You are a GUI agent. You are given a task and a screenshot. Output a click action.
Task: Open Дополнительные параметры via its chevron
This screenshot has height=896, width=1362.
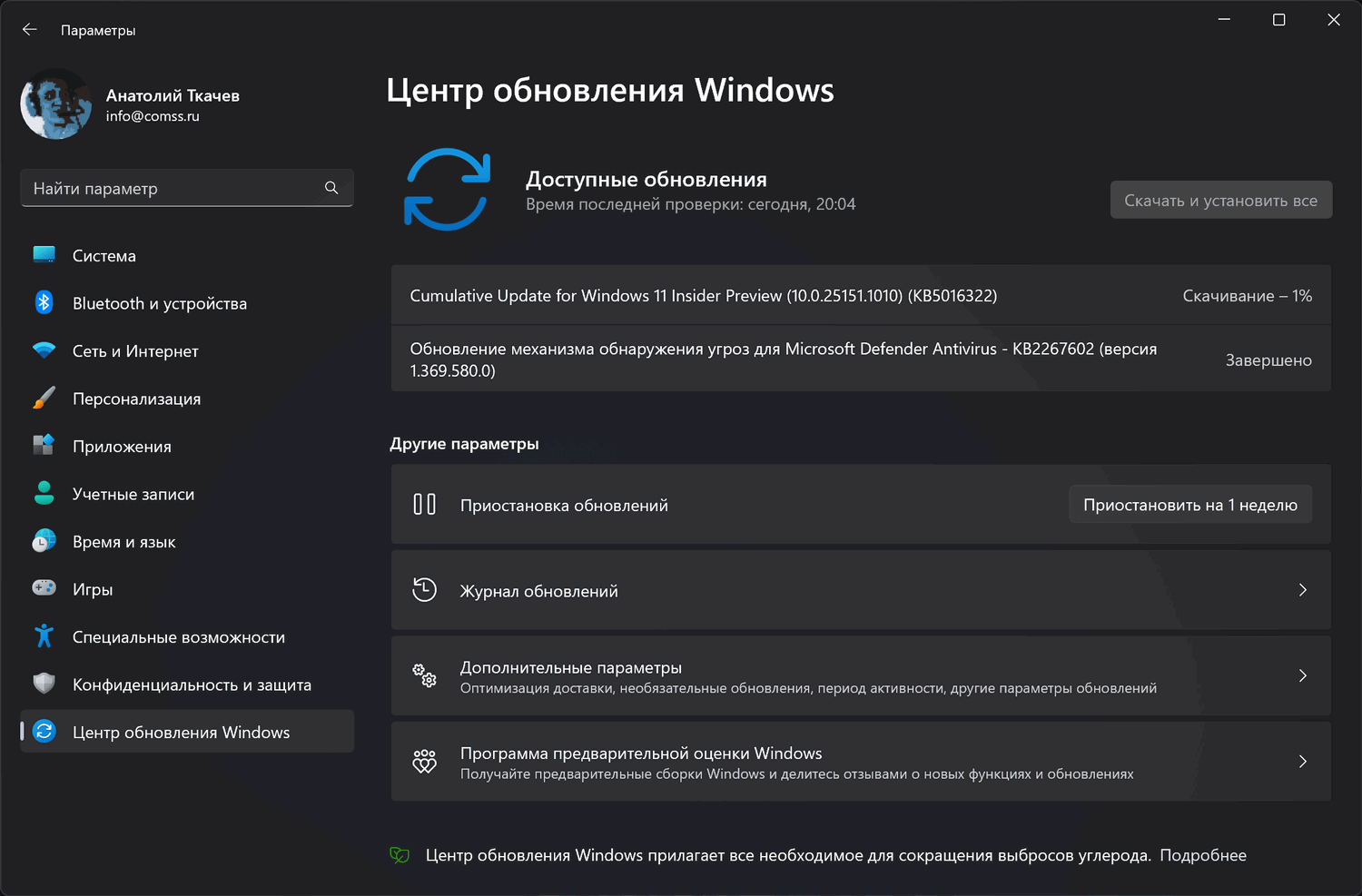1302,676
